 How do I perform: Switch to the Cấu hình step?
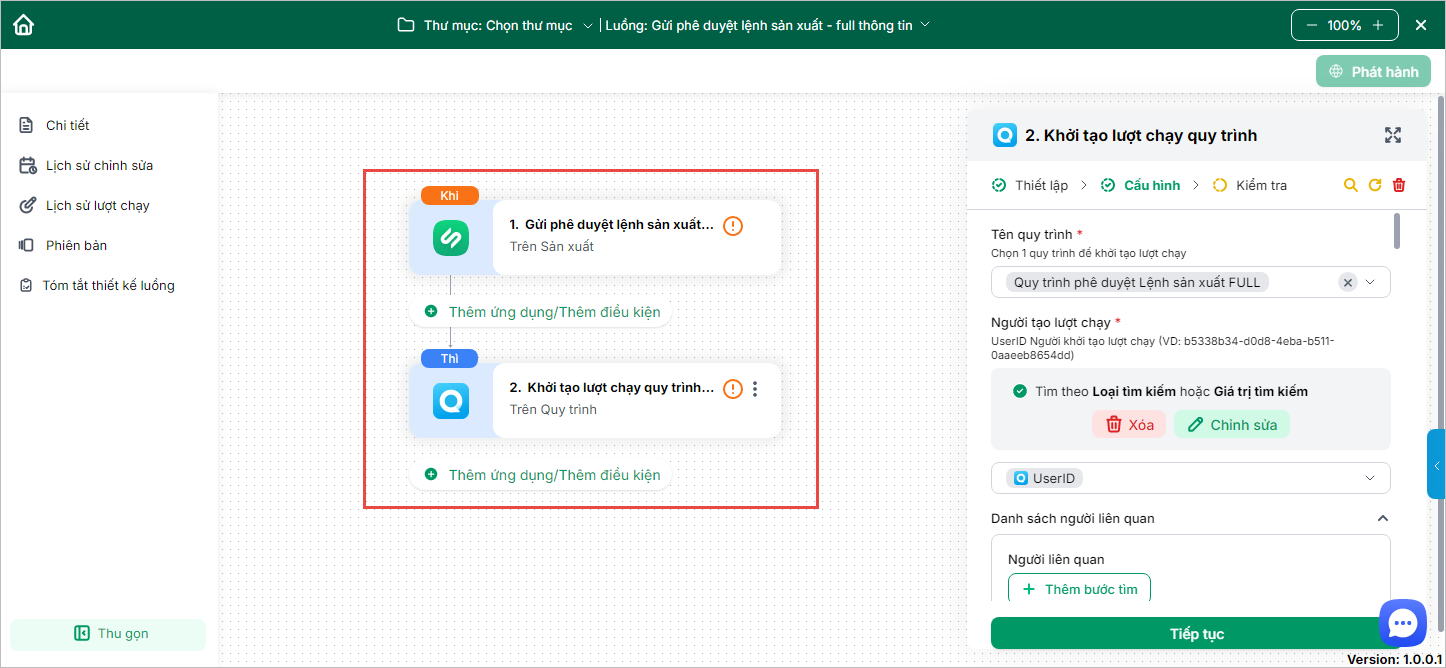tap(1140, 185)
